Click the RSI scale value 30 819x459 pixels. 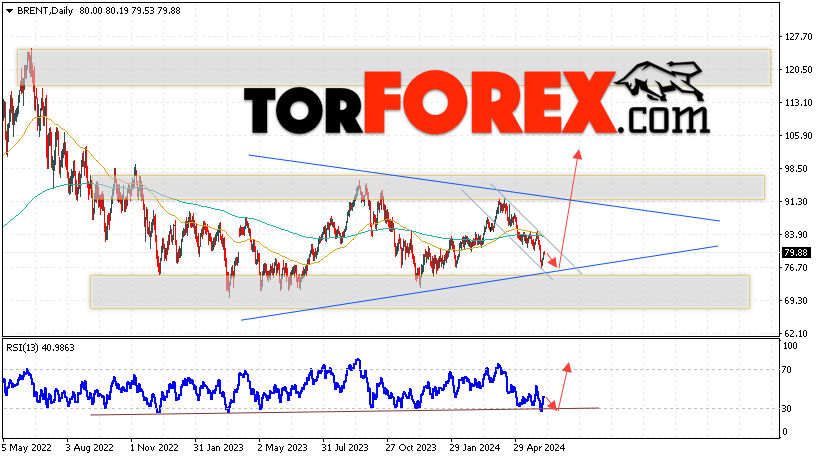click(787, 409)
